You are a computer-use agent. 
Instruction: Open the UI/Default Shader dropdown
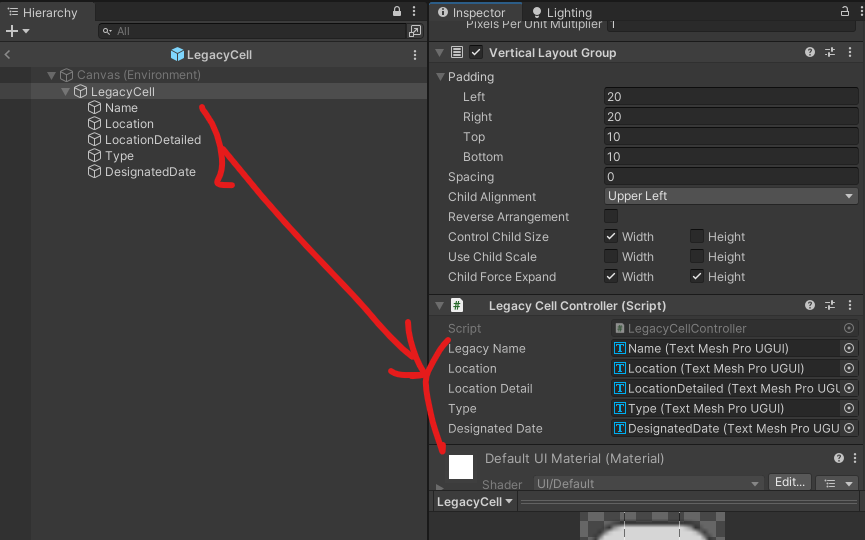[648, 484]
